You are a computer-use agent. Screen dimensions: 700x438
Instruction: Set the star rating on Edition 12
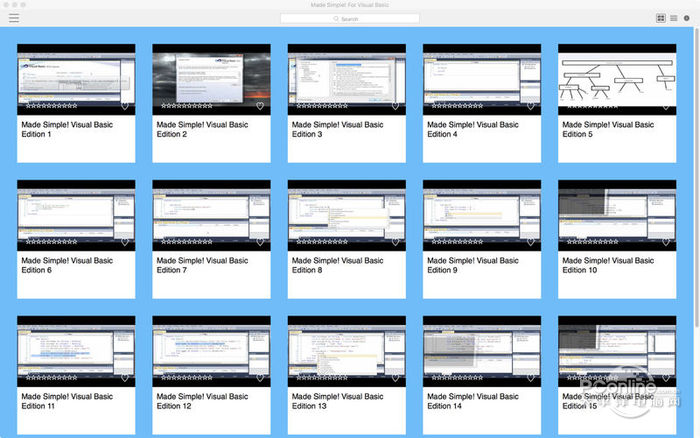pos(187,377)
